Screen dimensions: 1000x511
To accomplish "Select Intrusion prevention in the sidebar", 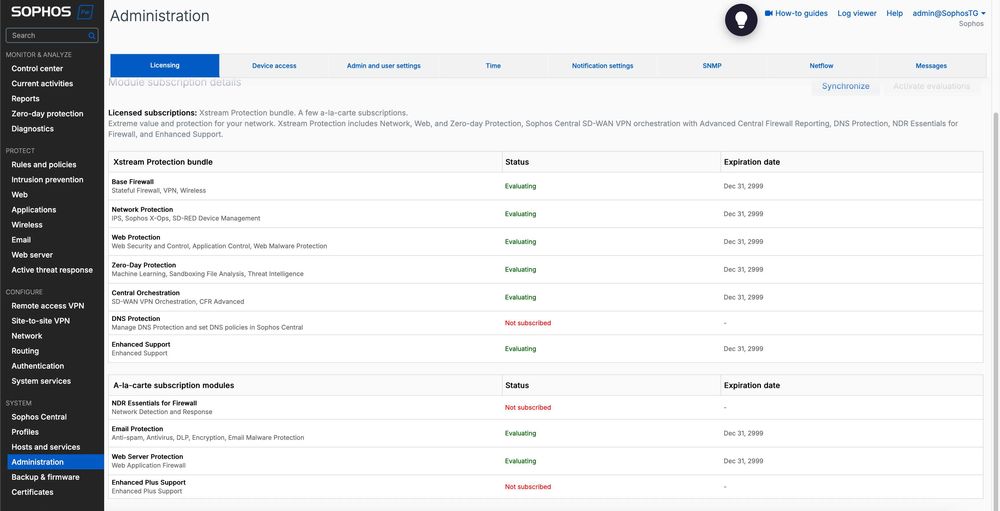I will (x=47, y=180).
